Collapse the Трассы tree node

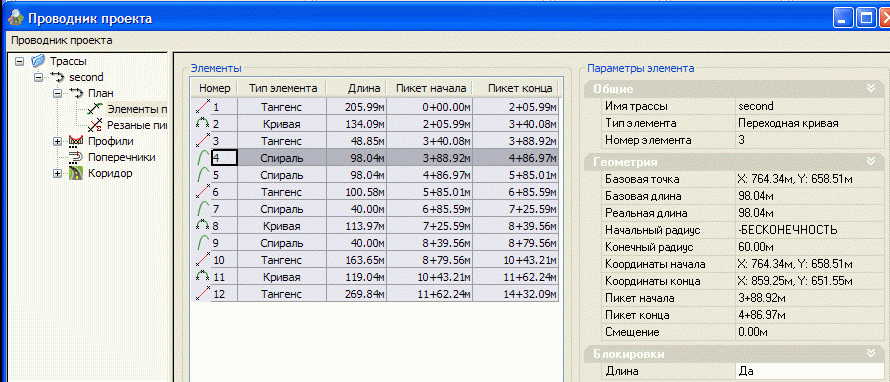(20, 60)
